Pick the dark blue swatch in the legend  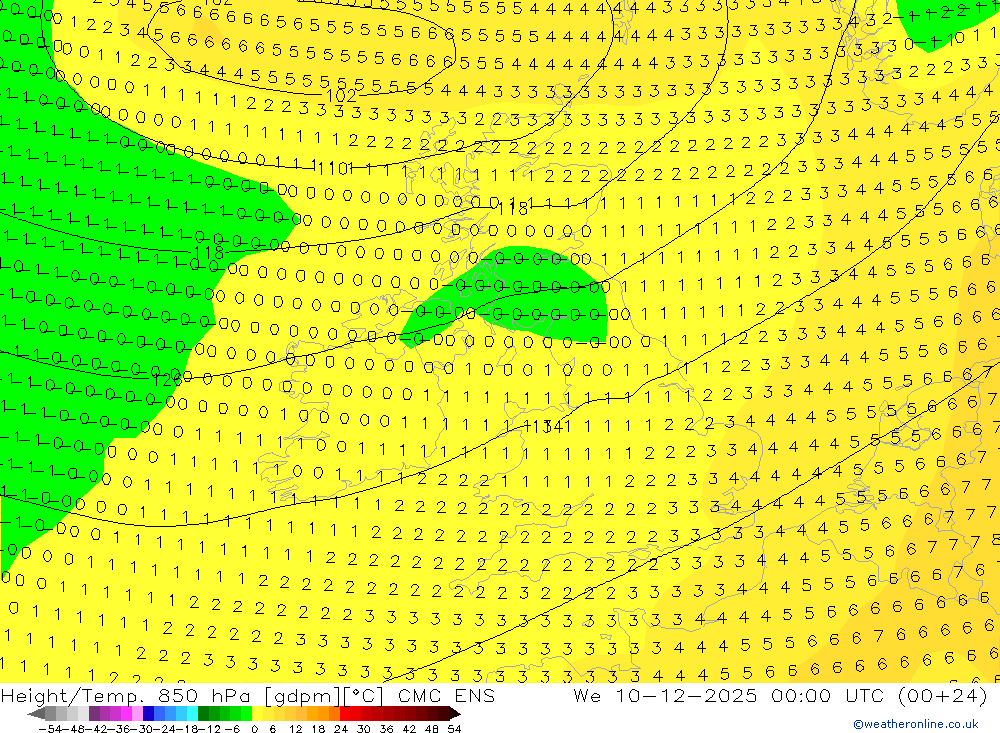[x=149, y=714]
